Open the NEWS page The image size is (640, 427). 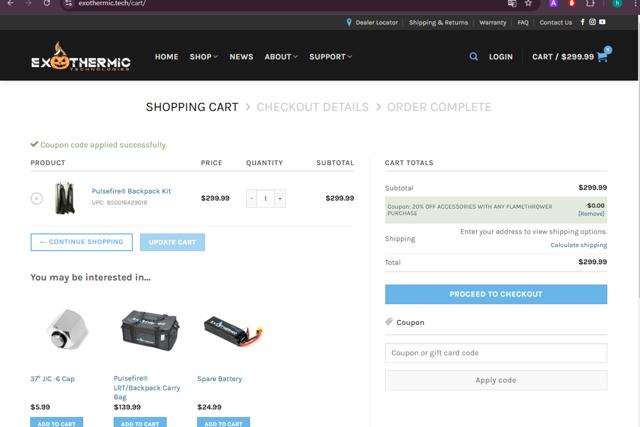tap(241, 57)
